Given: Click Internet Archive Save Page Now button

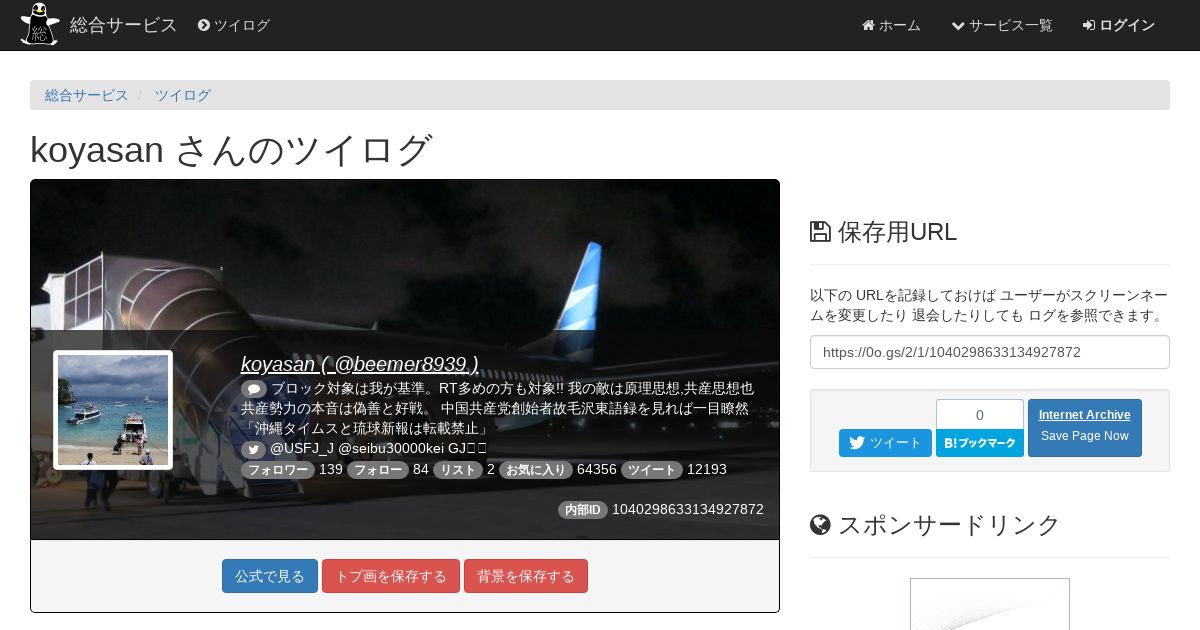Looking at the screenshot, I should coord(1085,428).
